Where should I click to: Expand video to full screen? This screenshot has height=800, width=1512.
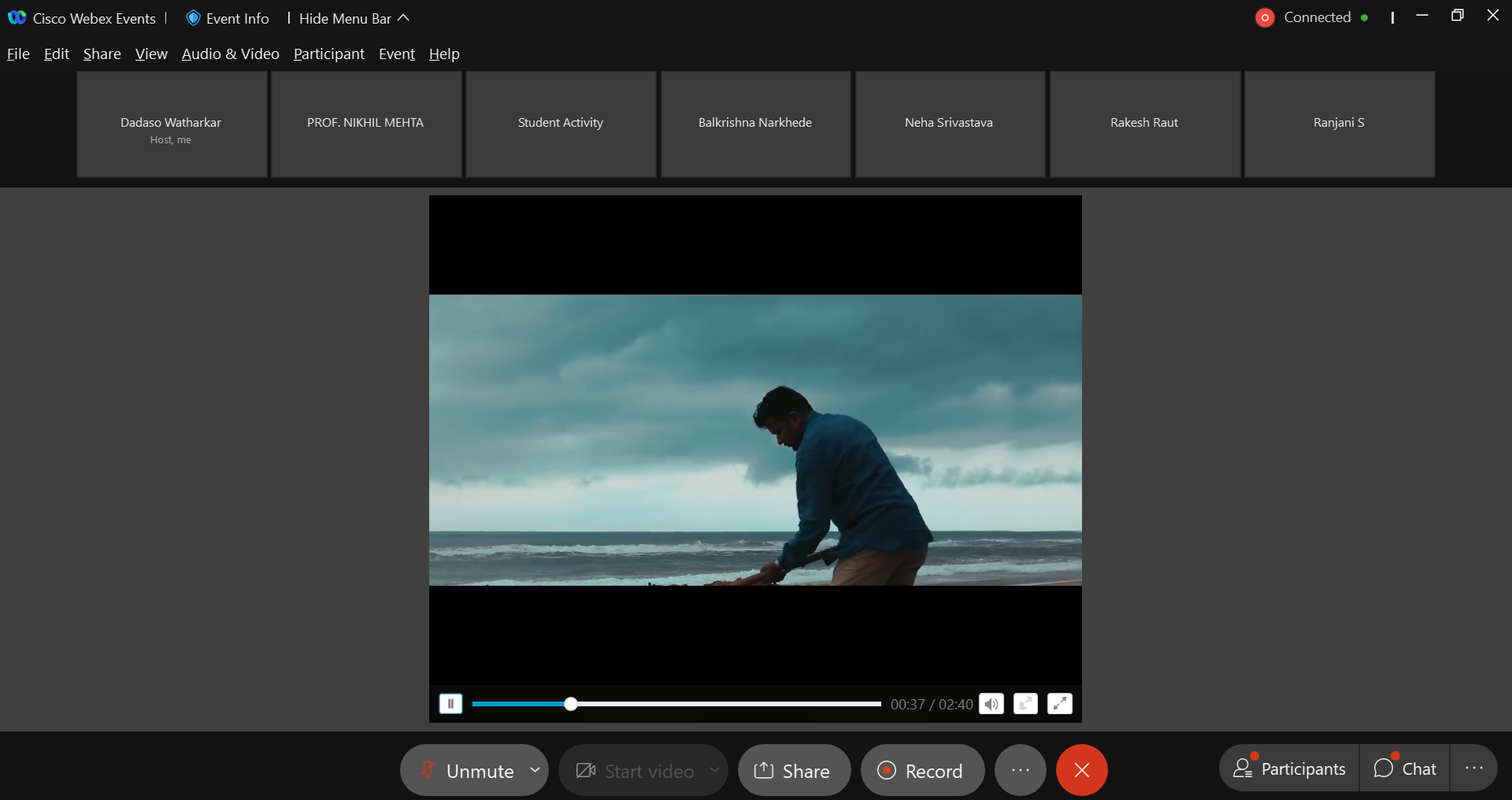[x=1060, y=704]
